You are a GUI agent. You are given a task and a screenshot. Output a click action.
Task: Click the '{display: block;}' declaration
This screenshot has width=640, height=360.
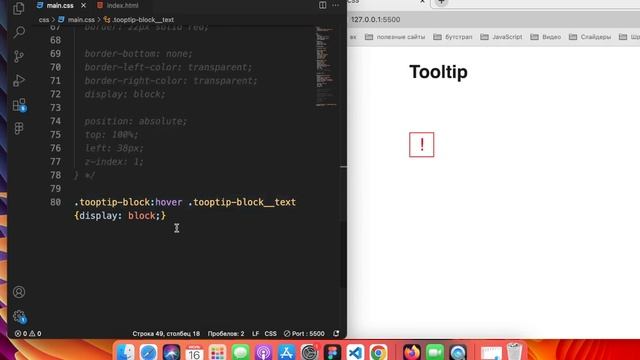pos(120,216)
